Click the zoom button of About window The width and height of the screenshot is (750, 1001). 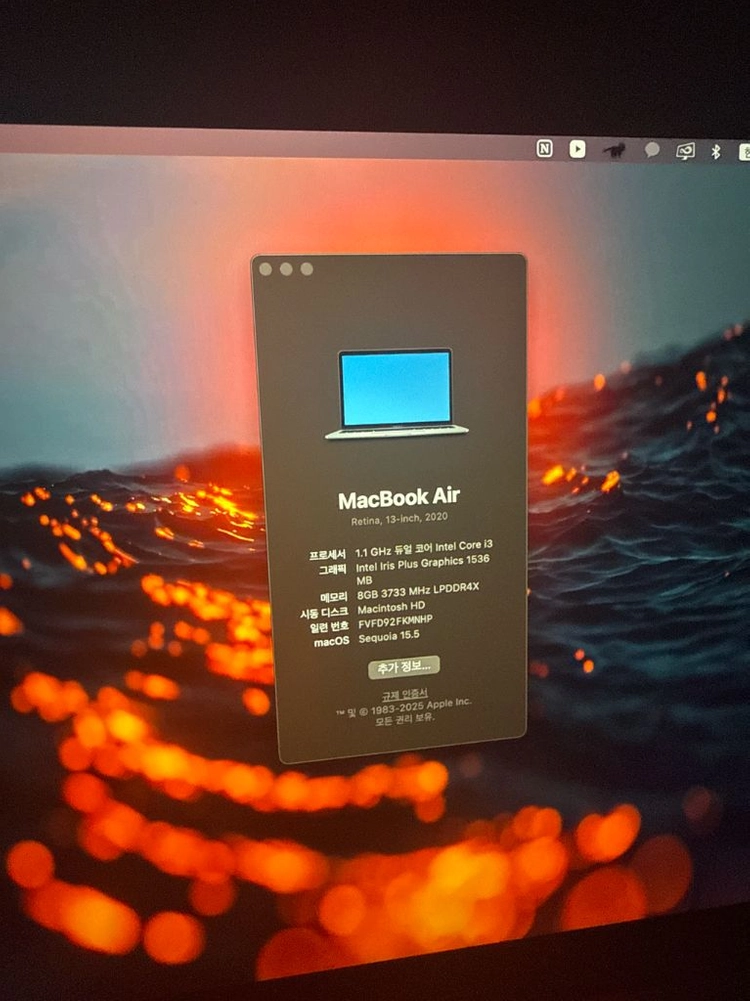[306, 269]
